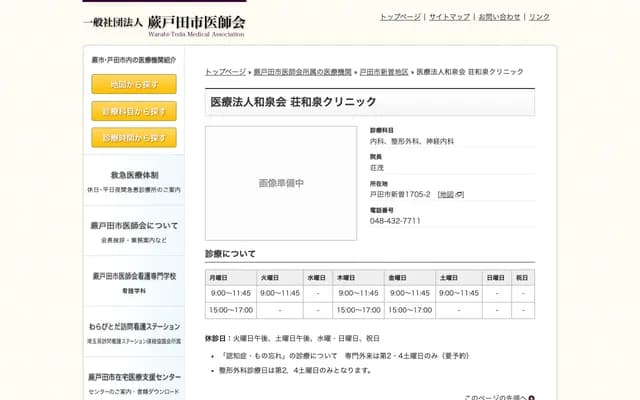
Task: Click the 蕨戸田市医師会 site logo
Action: (x=164, y=24)
